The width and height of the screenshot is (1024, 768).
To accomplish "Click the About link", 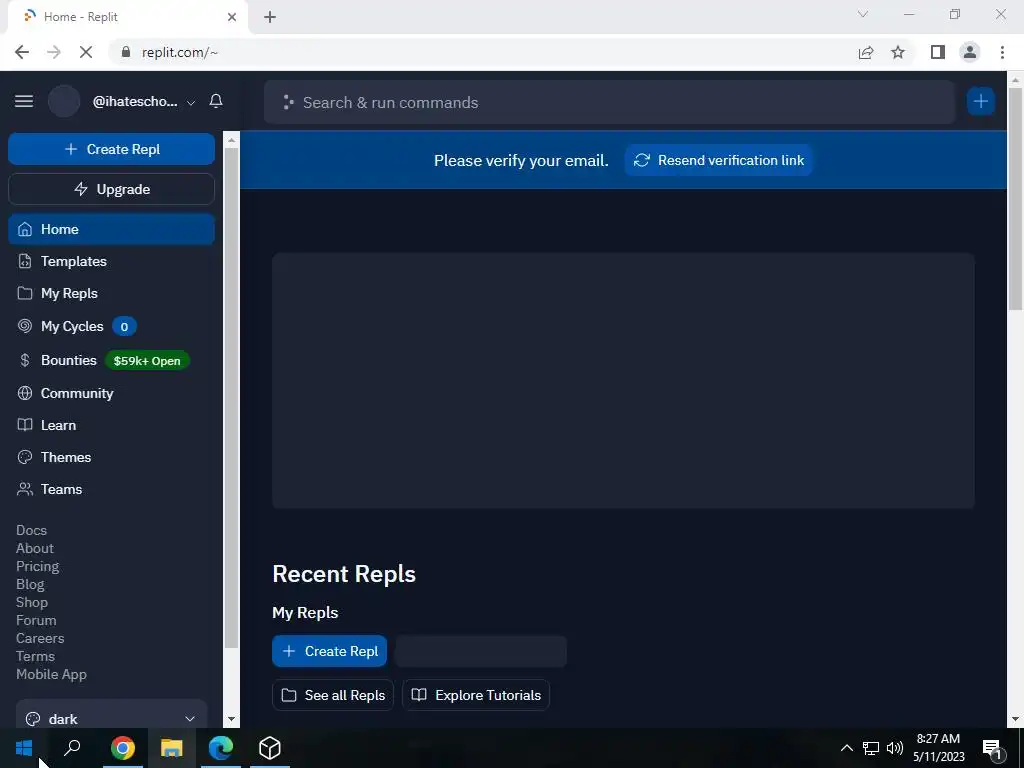I will pyautogui.click(x=35, y=548).
